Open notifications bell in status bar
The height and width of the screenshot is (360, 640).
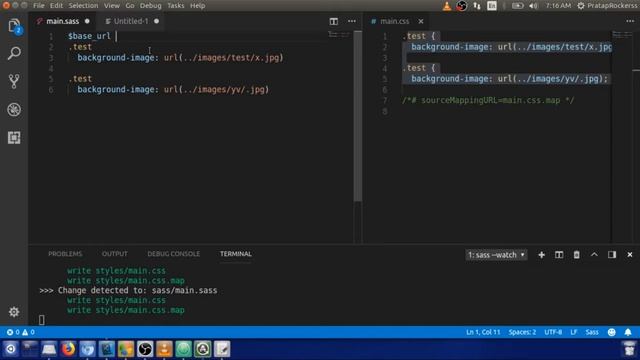tap(628, 332)
